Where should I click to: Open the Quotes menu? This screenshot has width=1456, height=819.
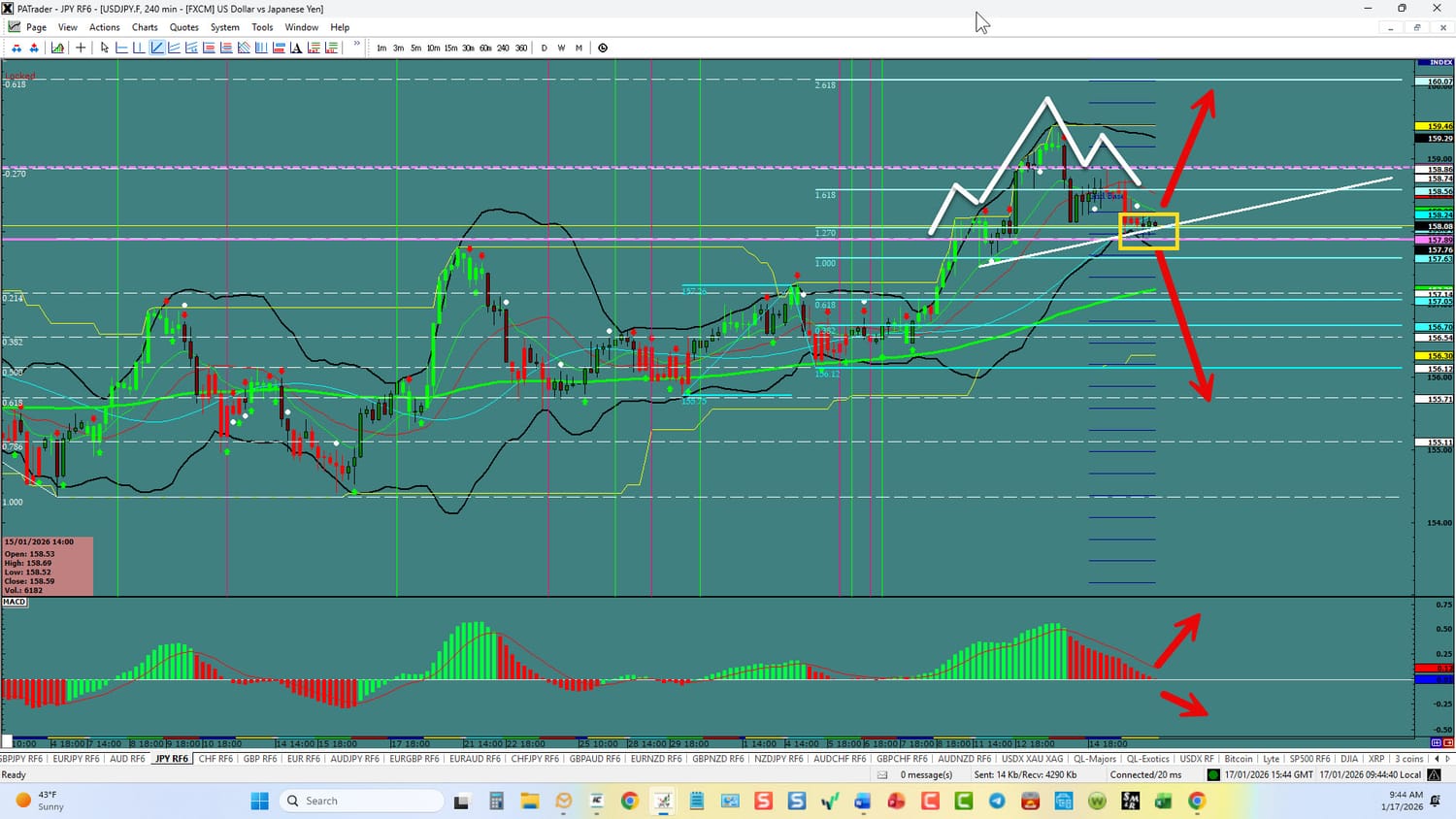pos(183,27)
